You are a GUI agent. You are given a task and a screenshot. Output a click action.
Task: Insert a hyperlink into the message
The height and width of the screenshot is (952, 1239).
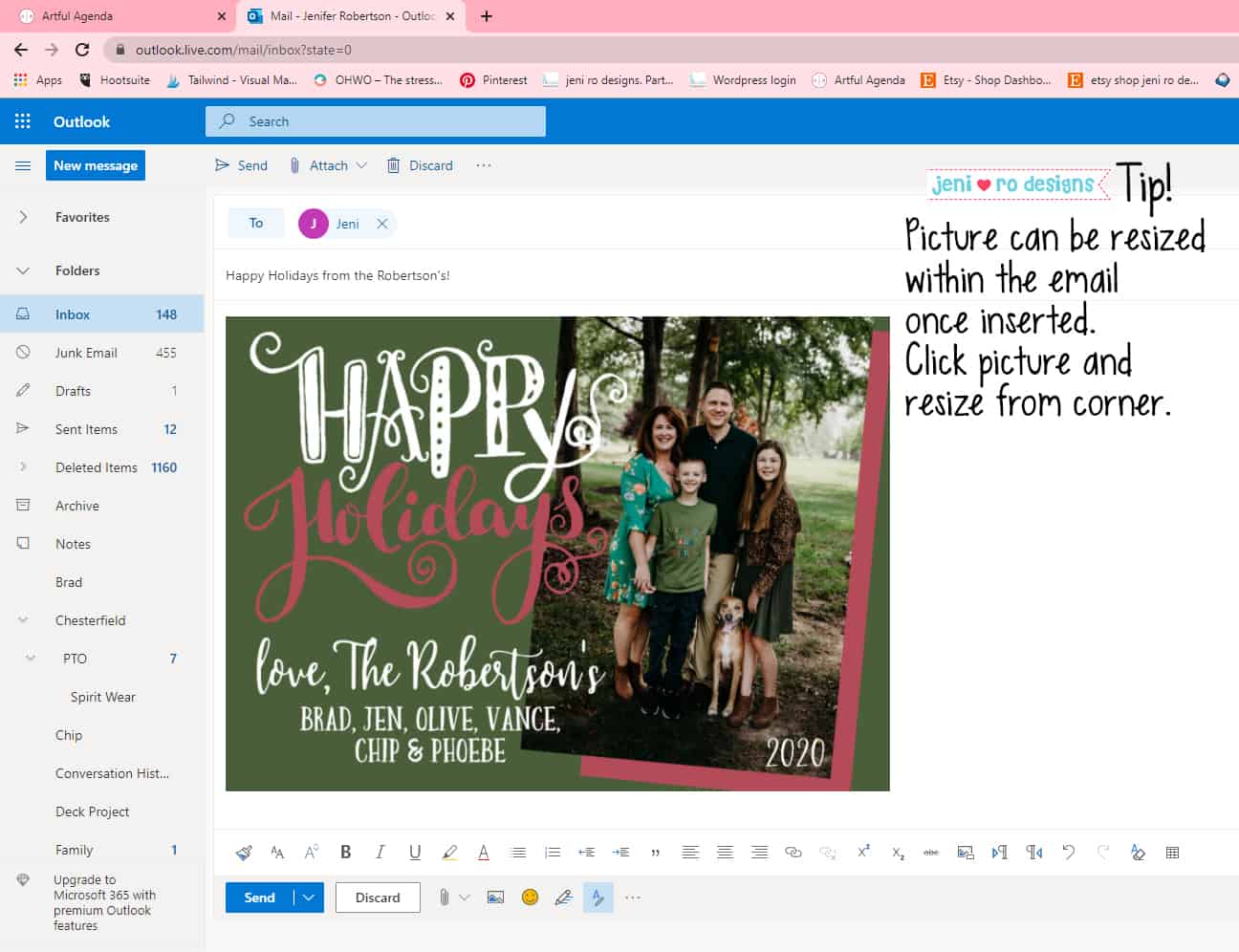(793, 852)
